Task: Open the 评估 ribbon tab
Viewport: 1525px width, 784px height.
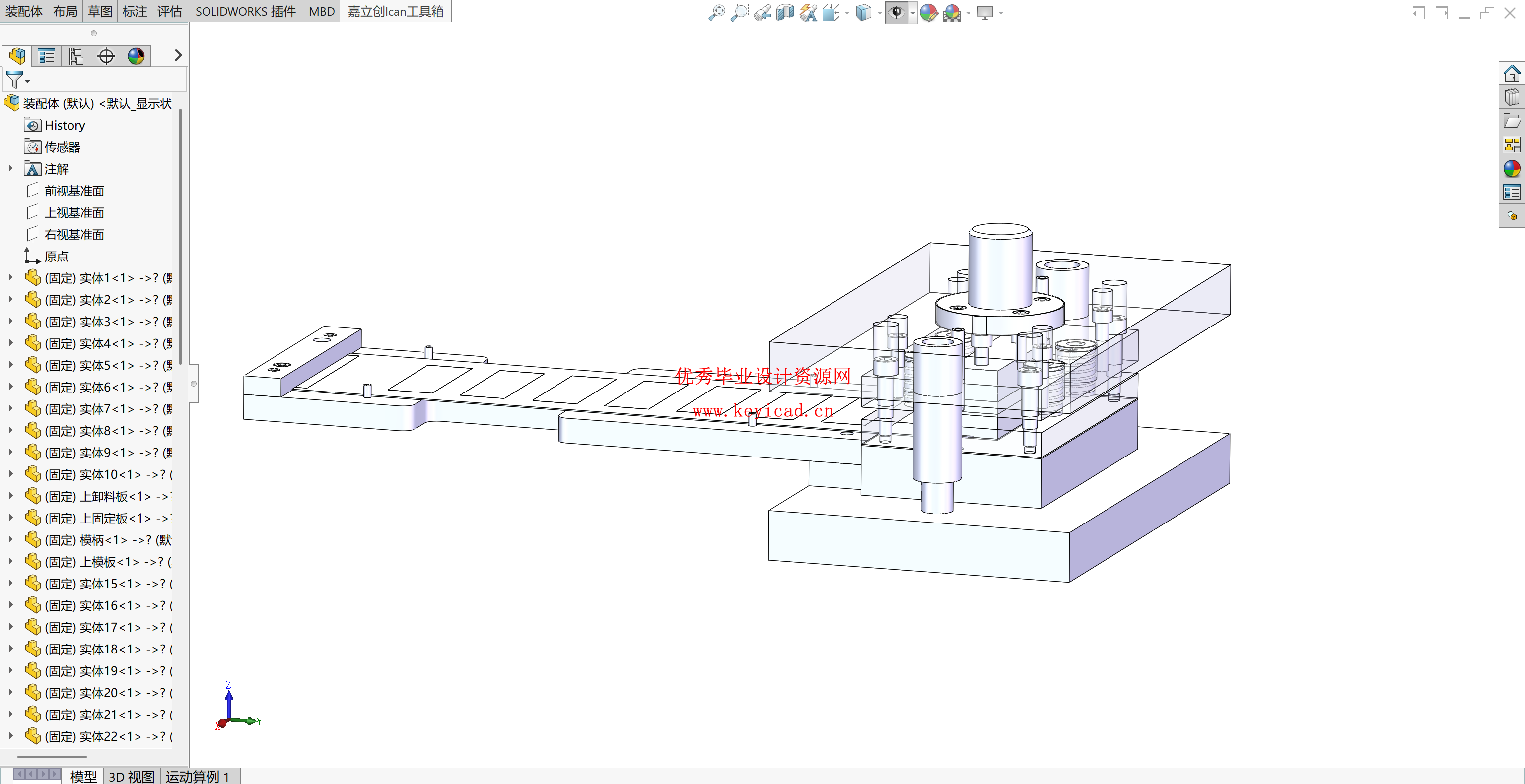Action: (170, 12)
